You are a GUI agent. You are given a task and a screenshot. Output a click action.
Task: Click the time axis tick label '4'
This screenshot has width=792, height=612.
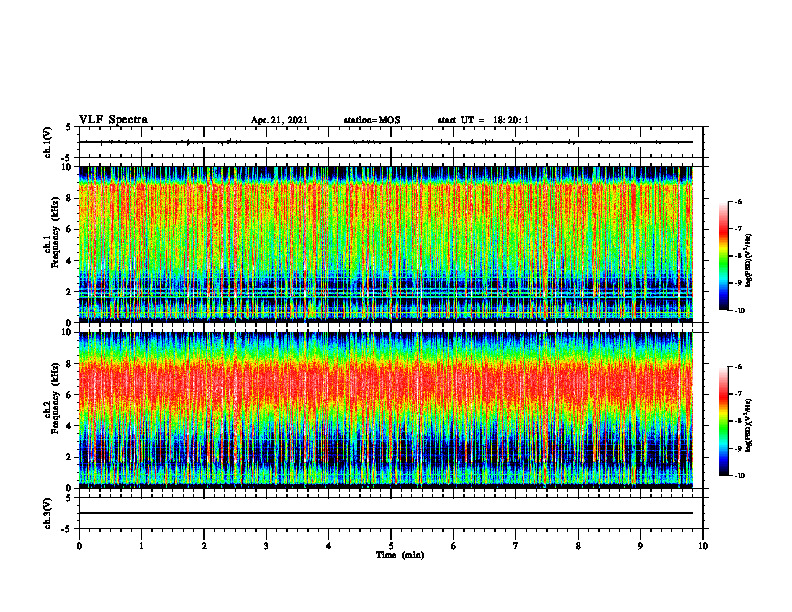[x=329, y=546]
